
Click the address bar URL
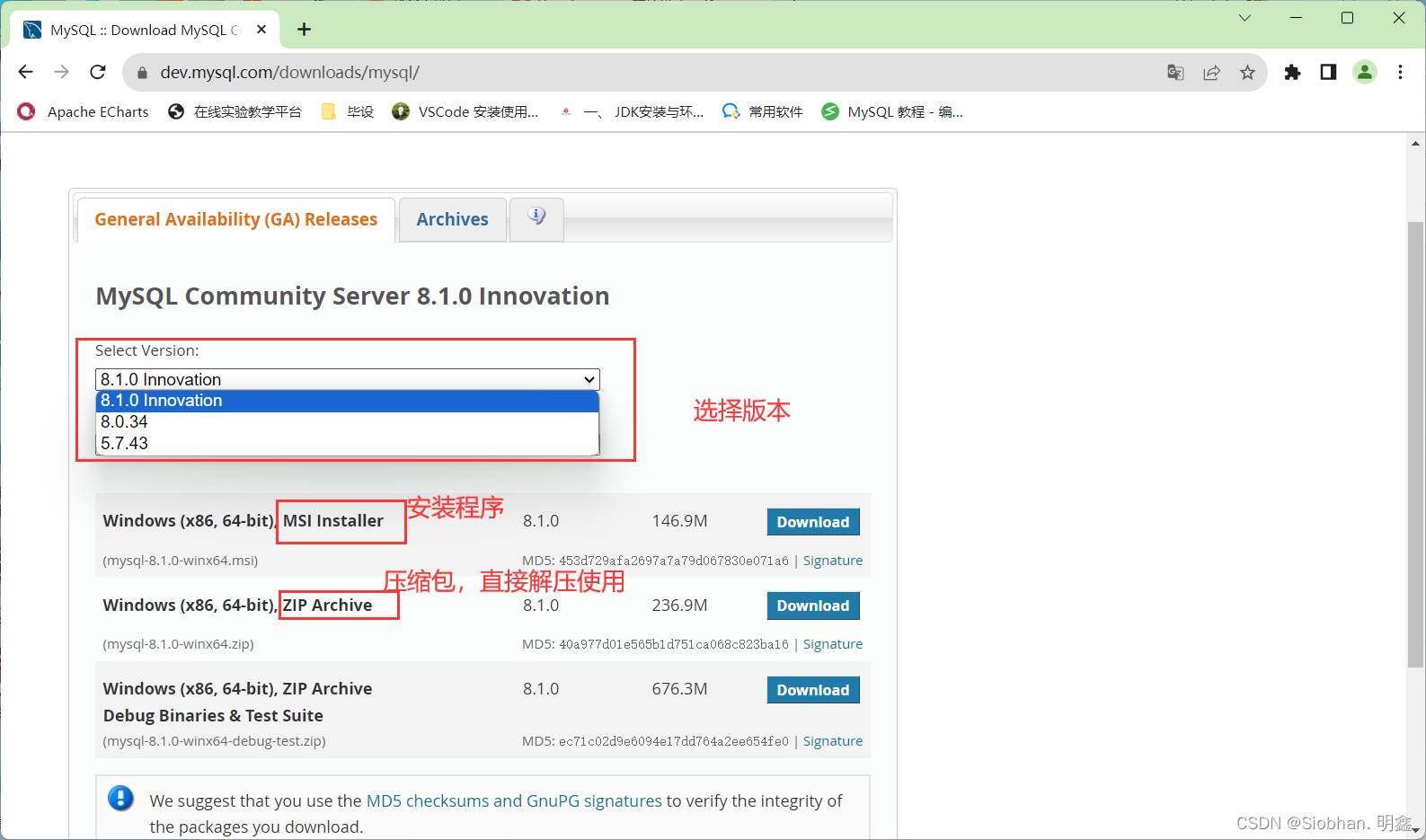point(289,73)
